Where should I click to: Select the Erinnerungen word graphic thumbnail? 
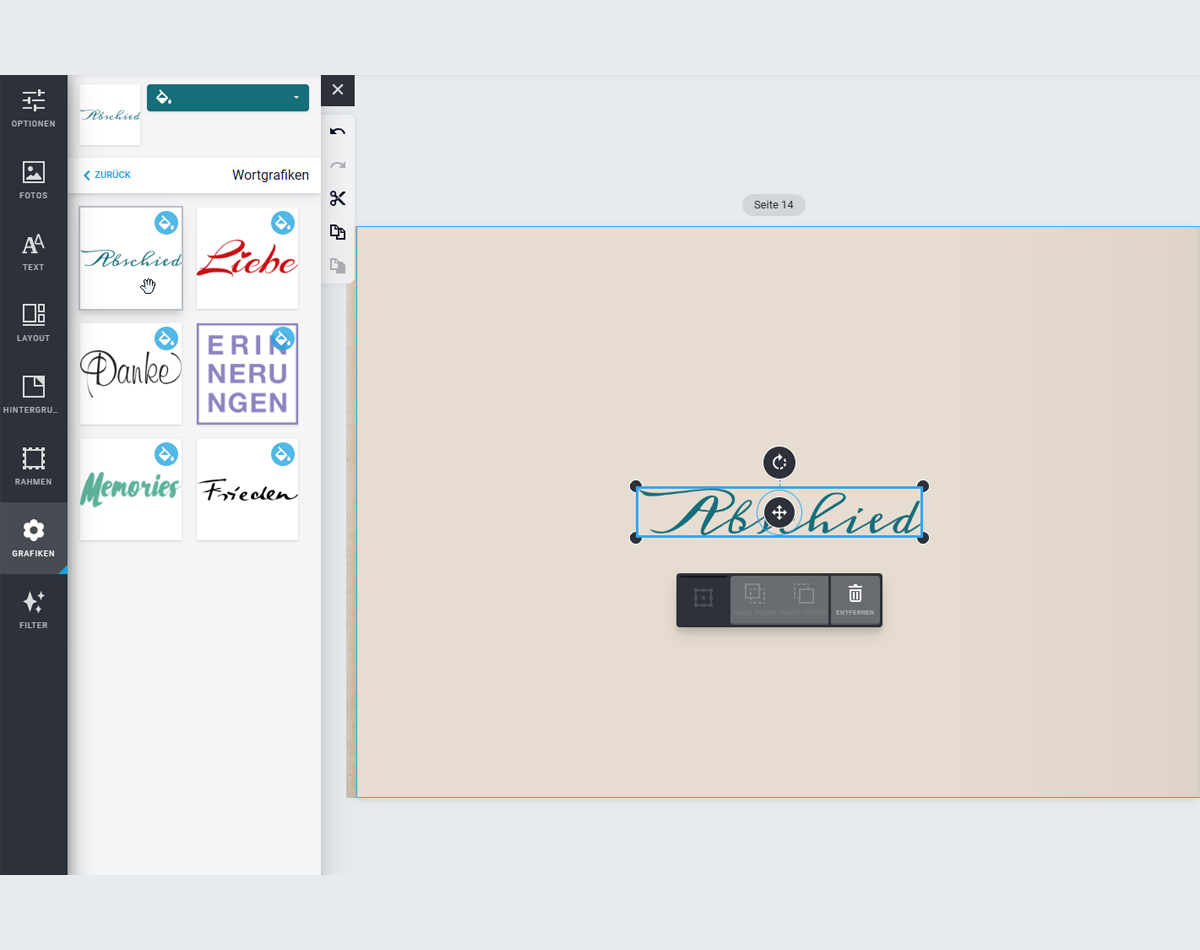[247, 374]
